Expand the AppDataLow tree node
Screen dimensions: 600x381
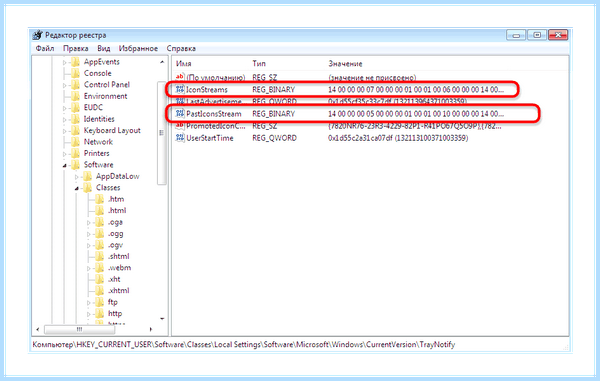click(77, 177)
